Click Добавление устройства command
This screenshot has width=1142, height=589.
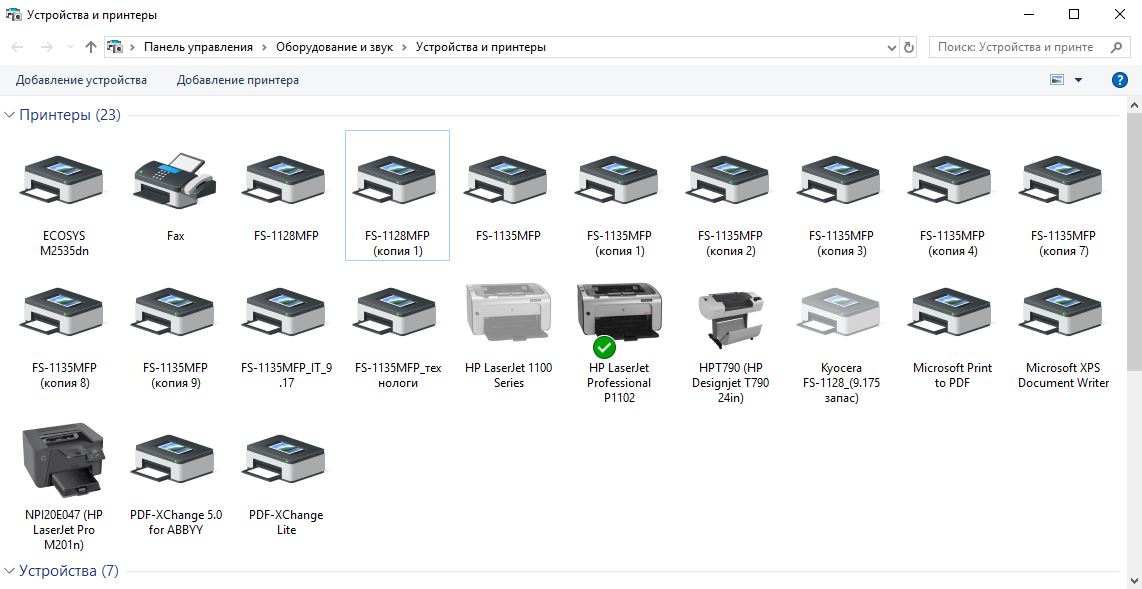(82, 80)
